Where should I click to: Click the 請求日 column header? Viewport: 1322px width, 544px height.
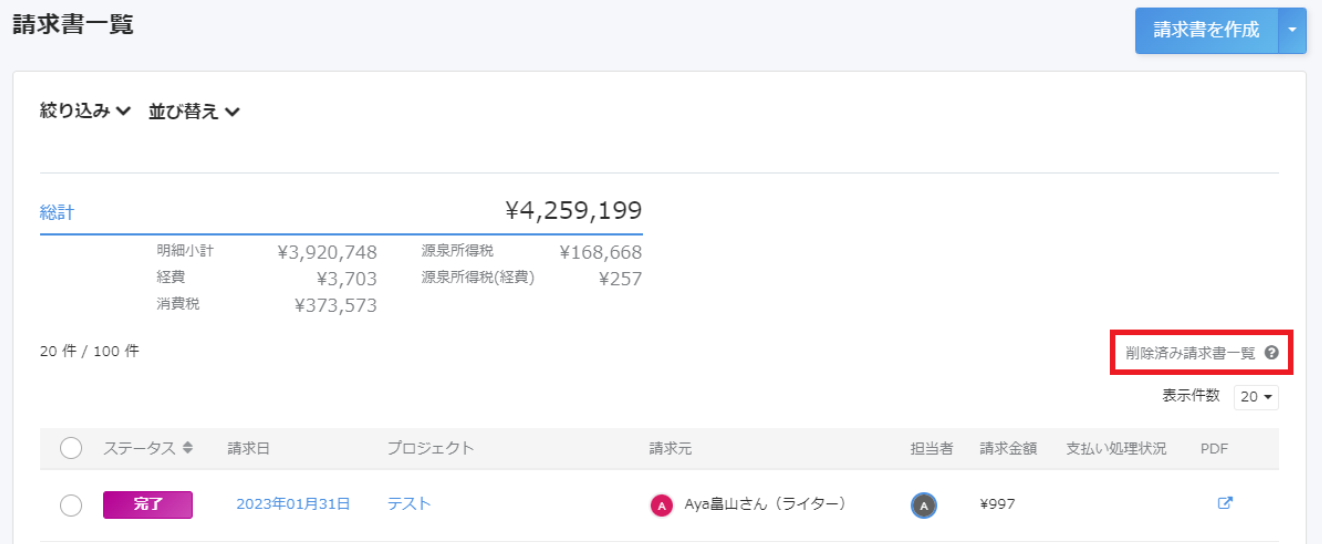point(248,448)
